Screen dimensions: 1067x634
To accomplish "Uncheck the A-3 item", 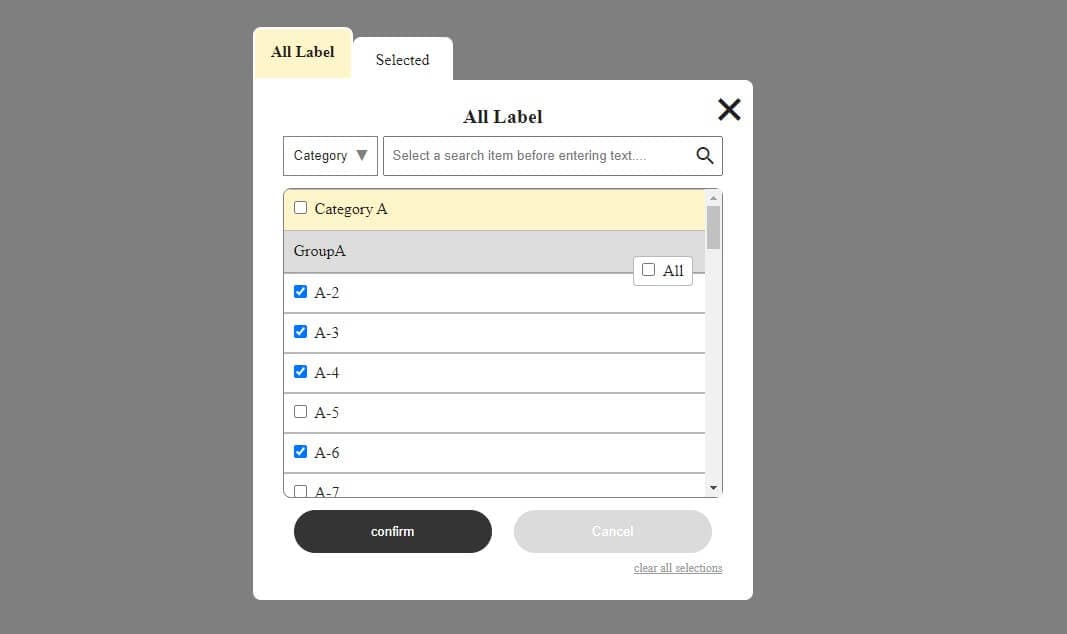I will [300, 331].
